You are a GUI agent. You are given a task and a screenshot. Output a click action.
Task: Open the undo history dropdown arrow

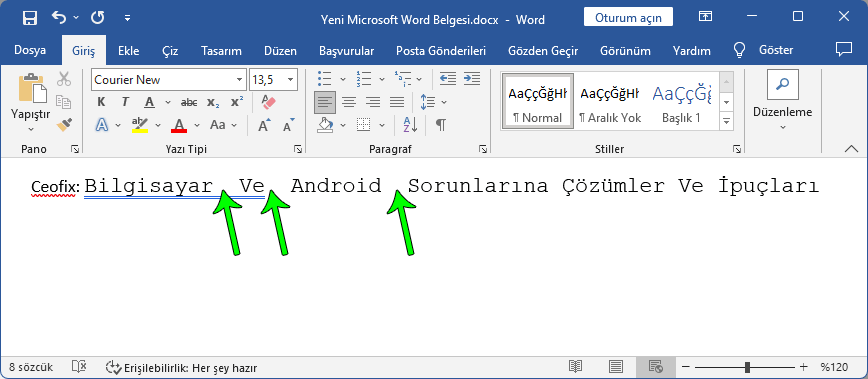pos(76,18)
